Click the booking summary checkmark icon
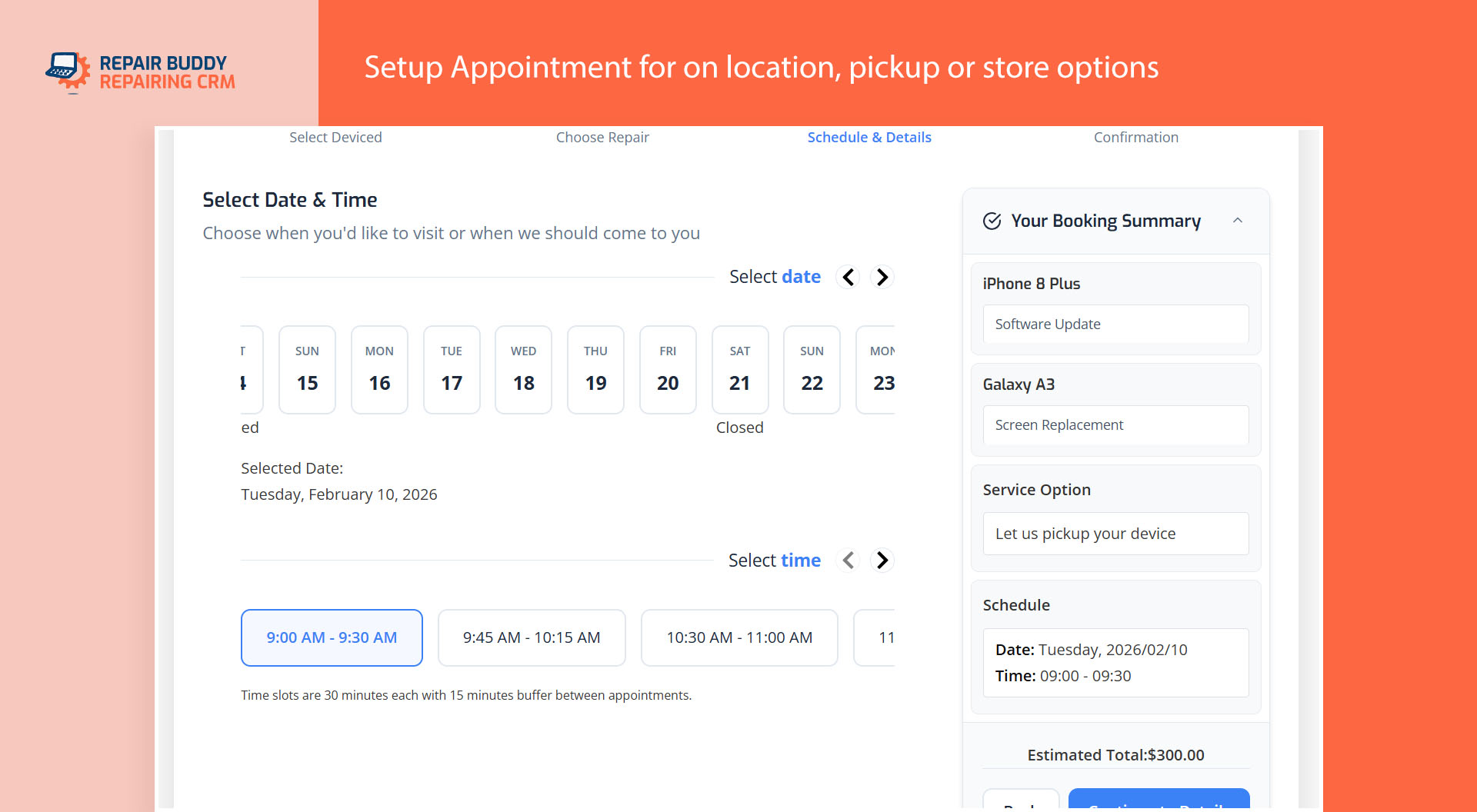This screenshot has width=1477, height=812. (x=992, y=221)
